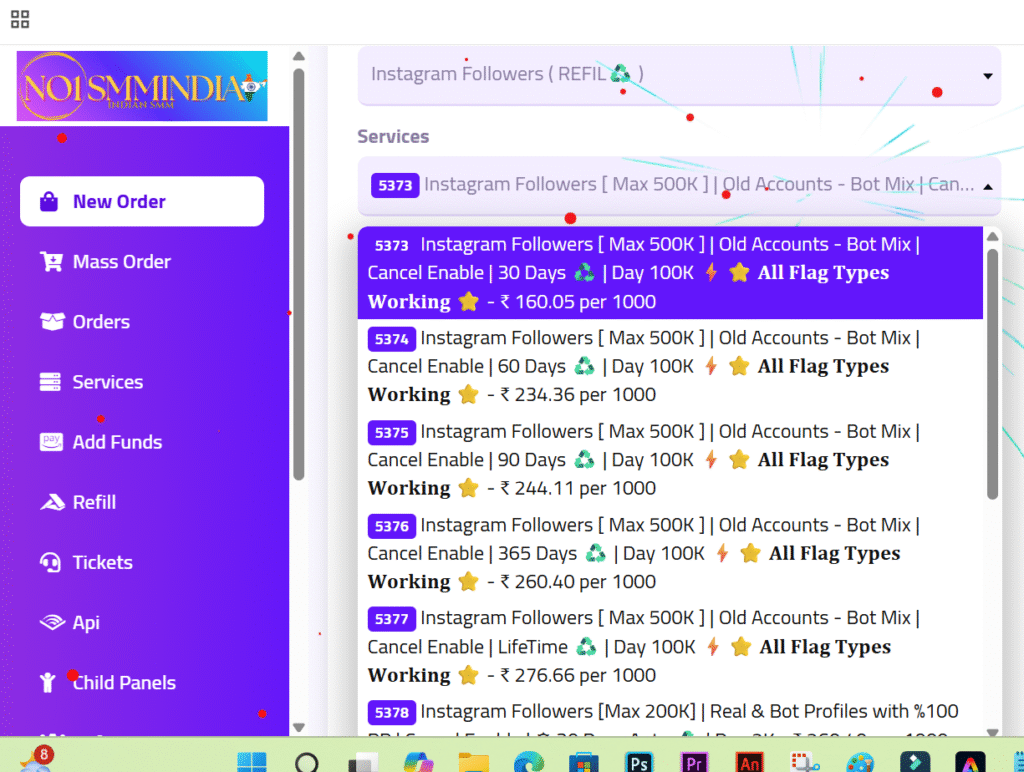Click the Add Funds pay icon
The height and width of the screenshot is (772, 1024).
(51, 442)
